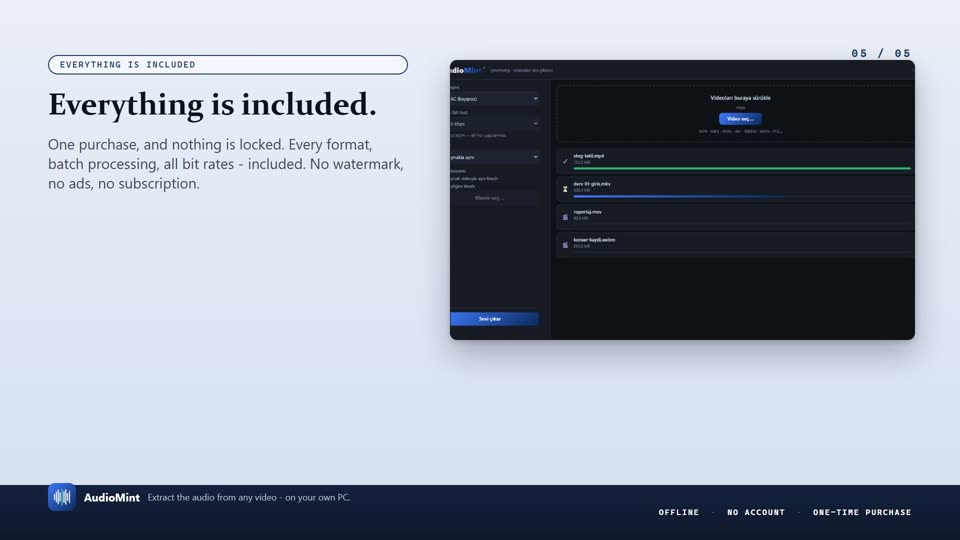Screen dimensions: 960x540
Task: Click the clapperboard icon beside roportaj.mov
Action: click(x=565, y=217)
